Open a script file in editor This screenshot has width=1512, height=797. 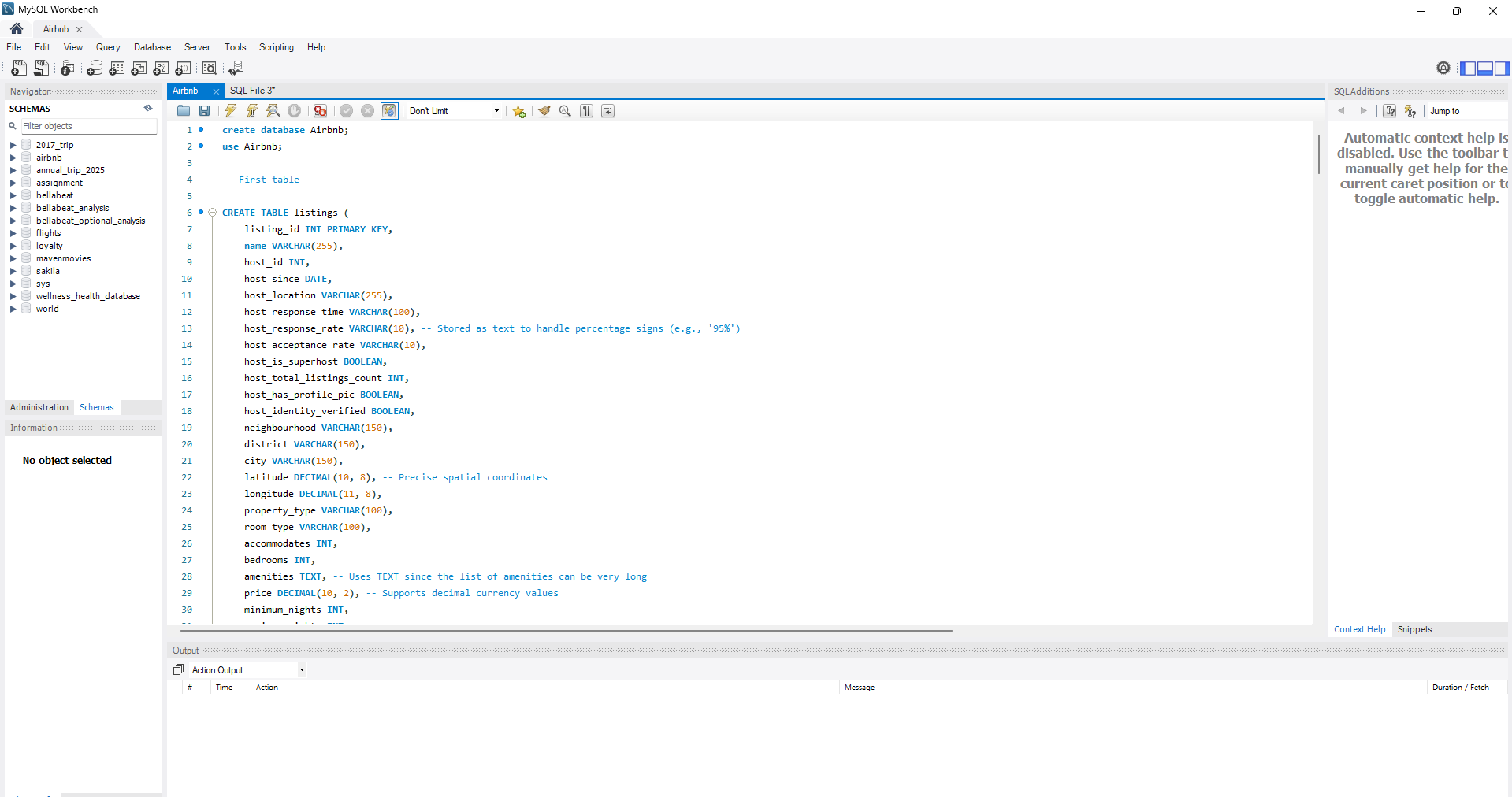(x=184, y=111)
